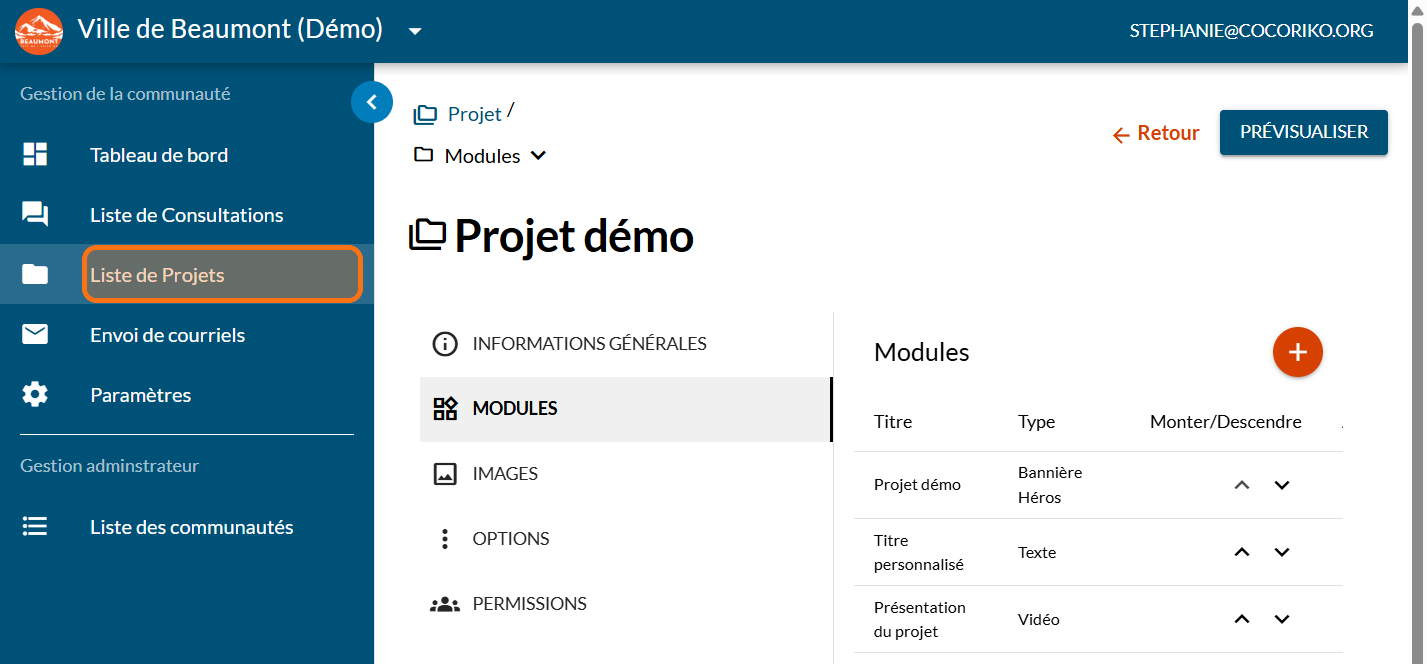Viewport: 1427px width, 664px height.
Task: Click the orange add module plus button
Action: [x=1297, y=352]
